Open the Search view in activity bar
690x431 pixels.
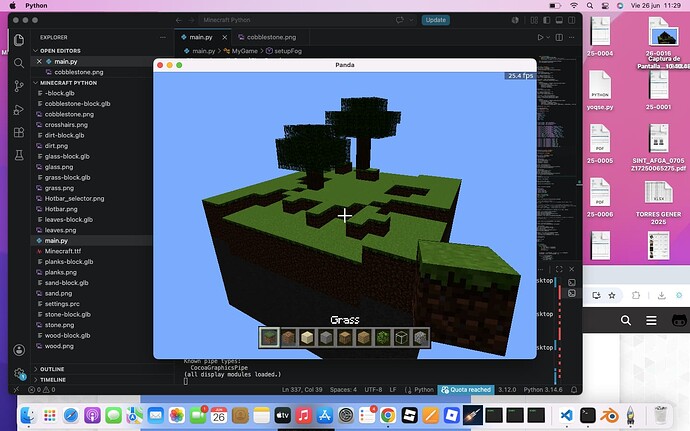tap(19, 63)
